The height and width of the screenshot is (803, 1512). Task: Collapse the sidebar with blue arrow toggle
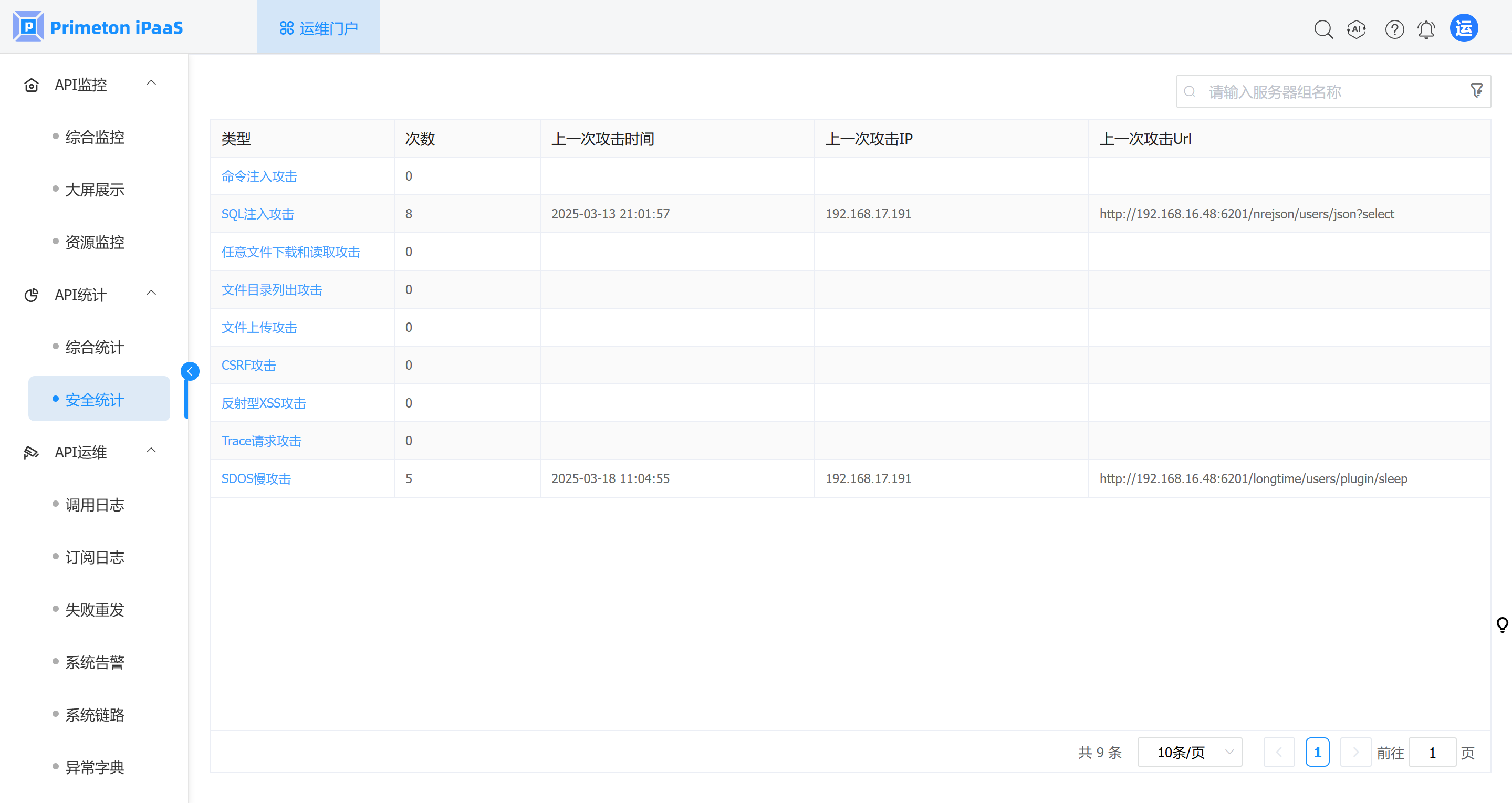190,371
